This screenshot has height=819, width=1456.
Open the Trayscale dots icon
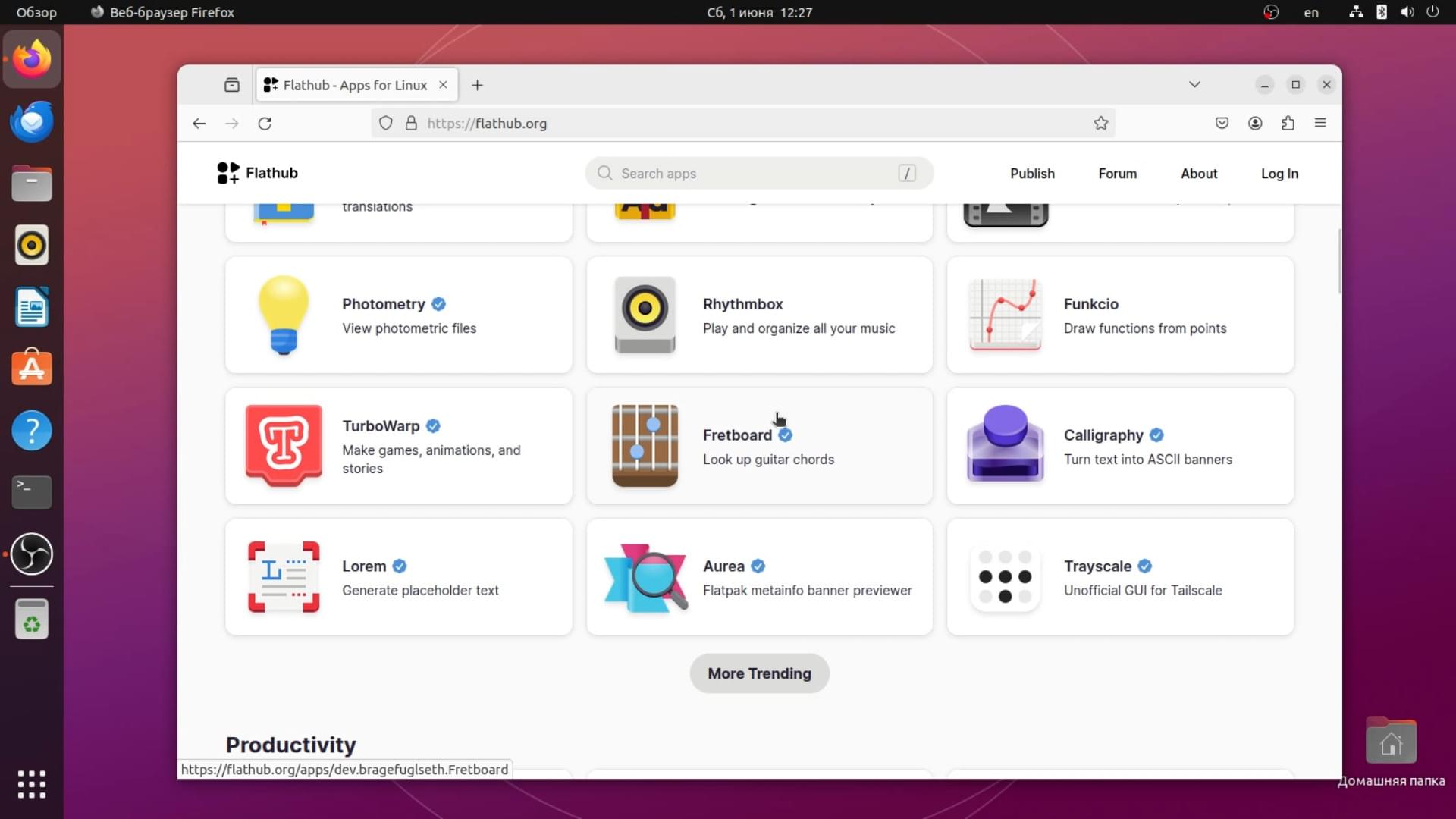click(1005, 577)
